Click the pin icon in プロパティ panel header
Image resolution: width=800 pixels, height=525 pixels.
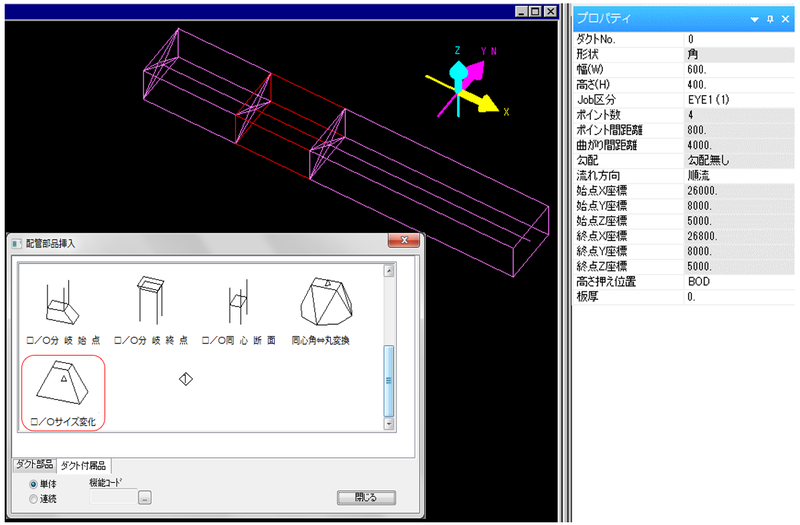tap(769, 19)
